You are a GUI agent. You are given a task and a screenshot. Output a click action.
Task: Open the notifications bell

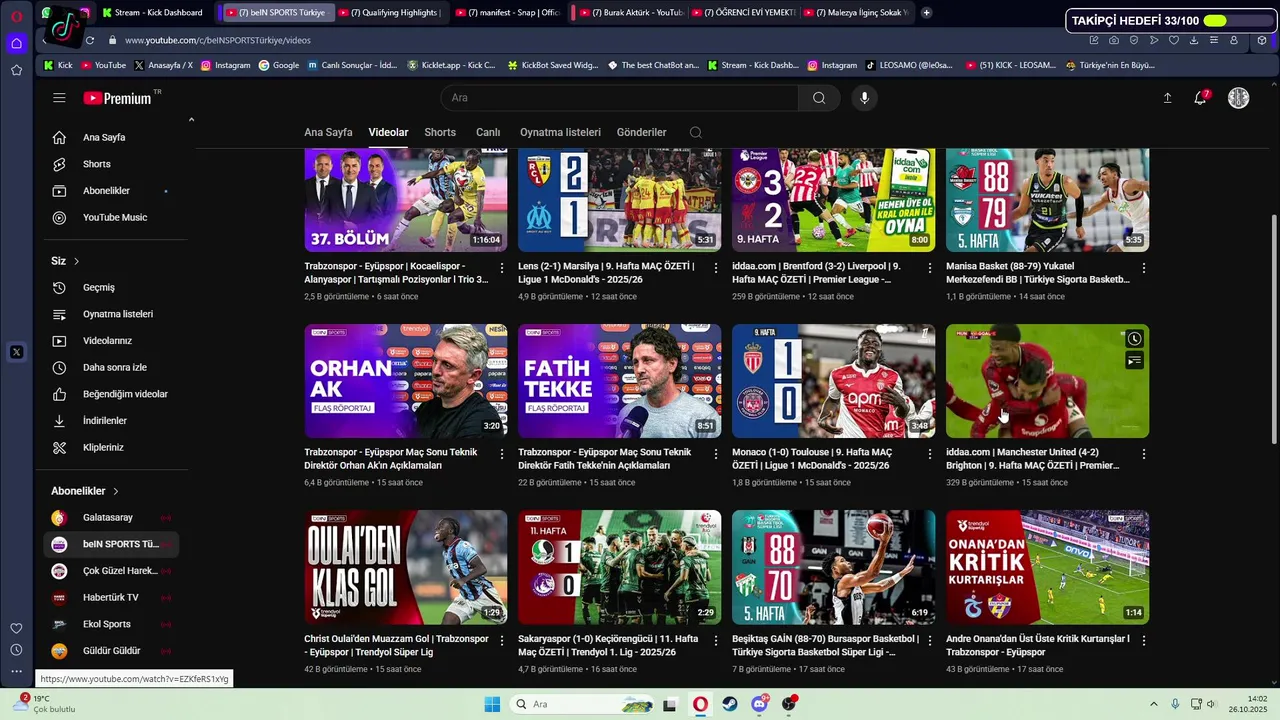[1201, 98]
